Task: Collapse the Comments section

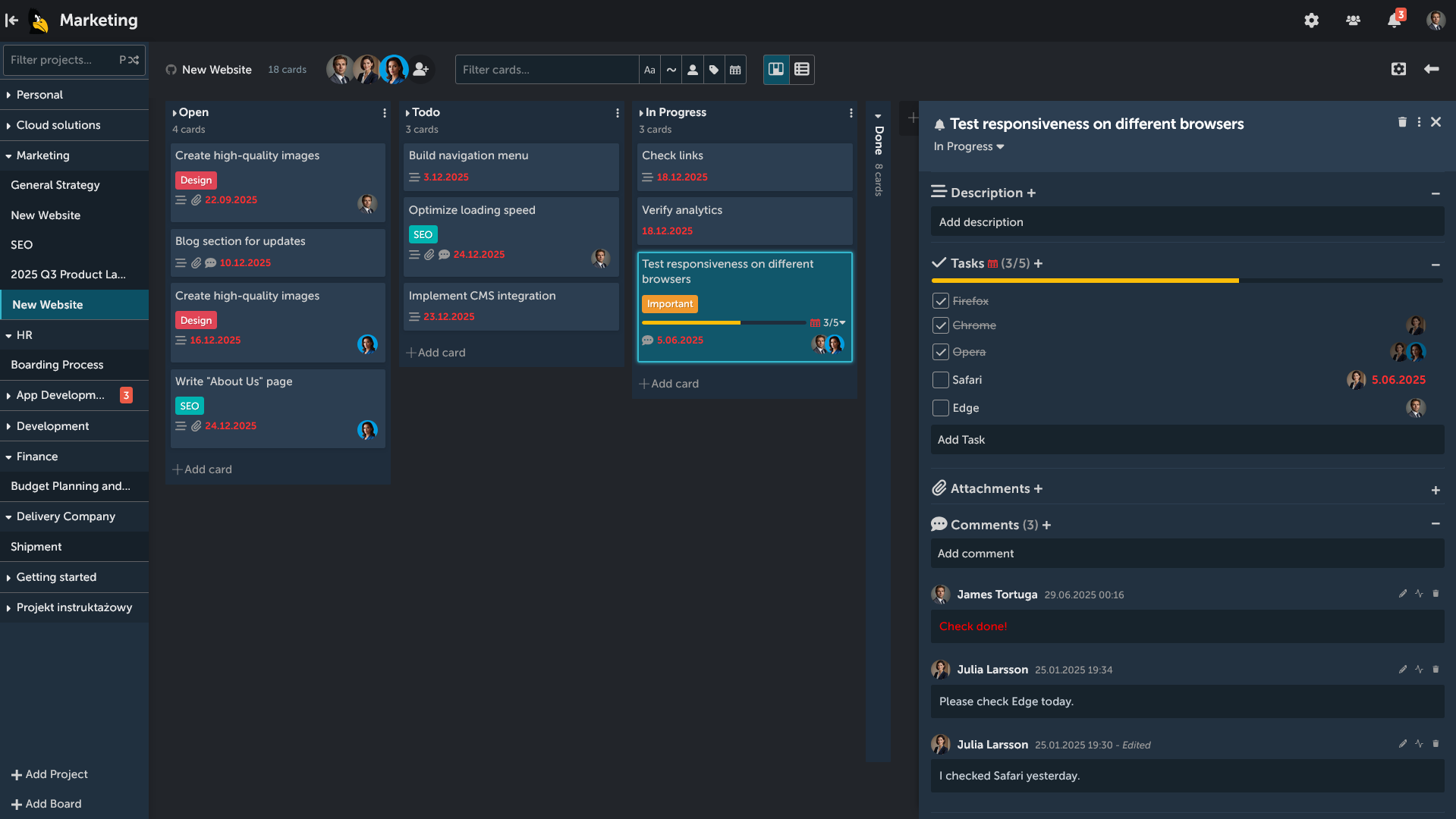Action: (x=1436, y=524)
